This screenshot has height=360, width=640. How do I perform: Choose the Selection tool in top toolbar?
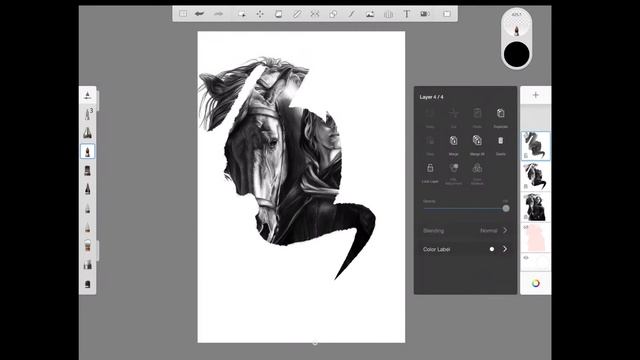(242, 14)
